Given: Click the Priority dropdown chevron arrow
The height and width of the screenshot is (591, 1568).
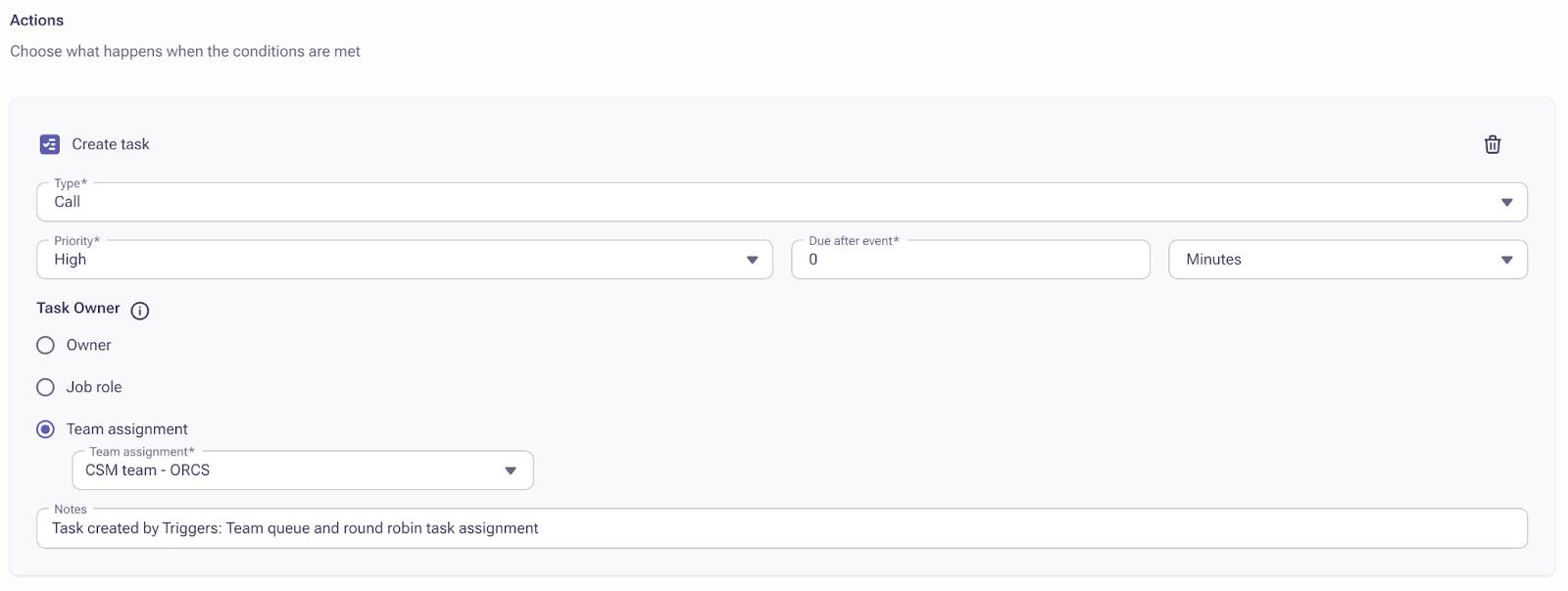Looking at the screenshot, I should pyautogui.click(x=752, y=259).
